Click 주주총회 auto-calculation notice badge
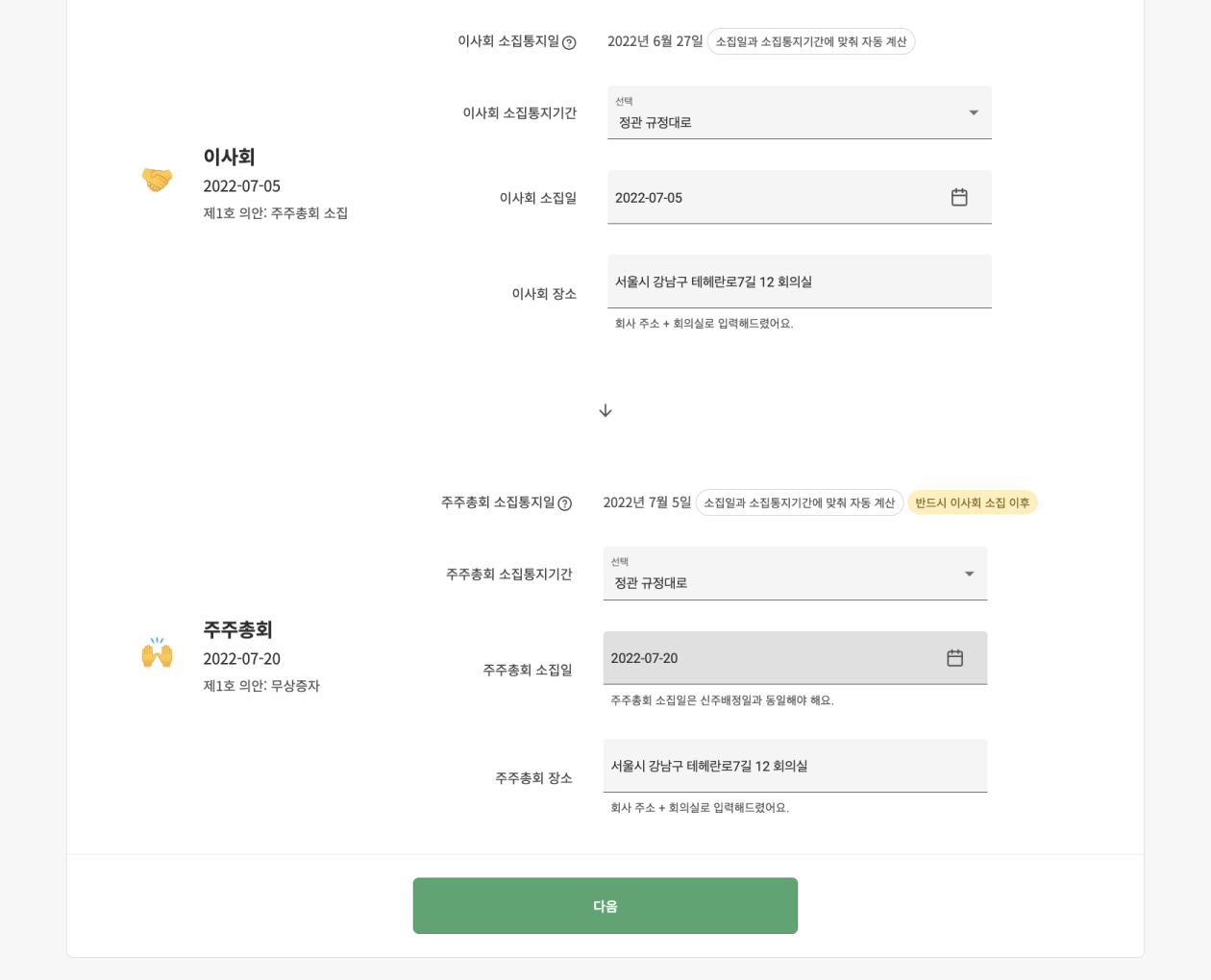Screen dimensions: 1211x980 tap(799, 502)
